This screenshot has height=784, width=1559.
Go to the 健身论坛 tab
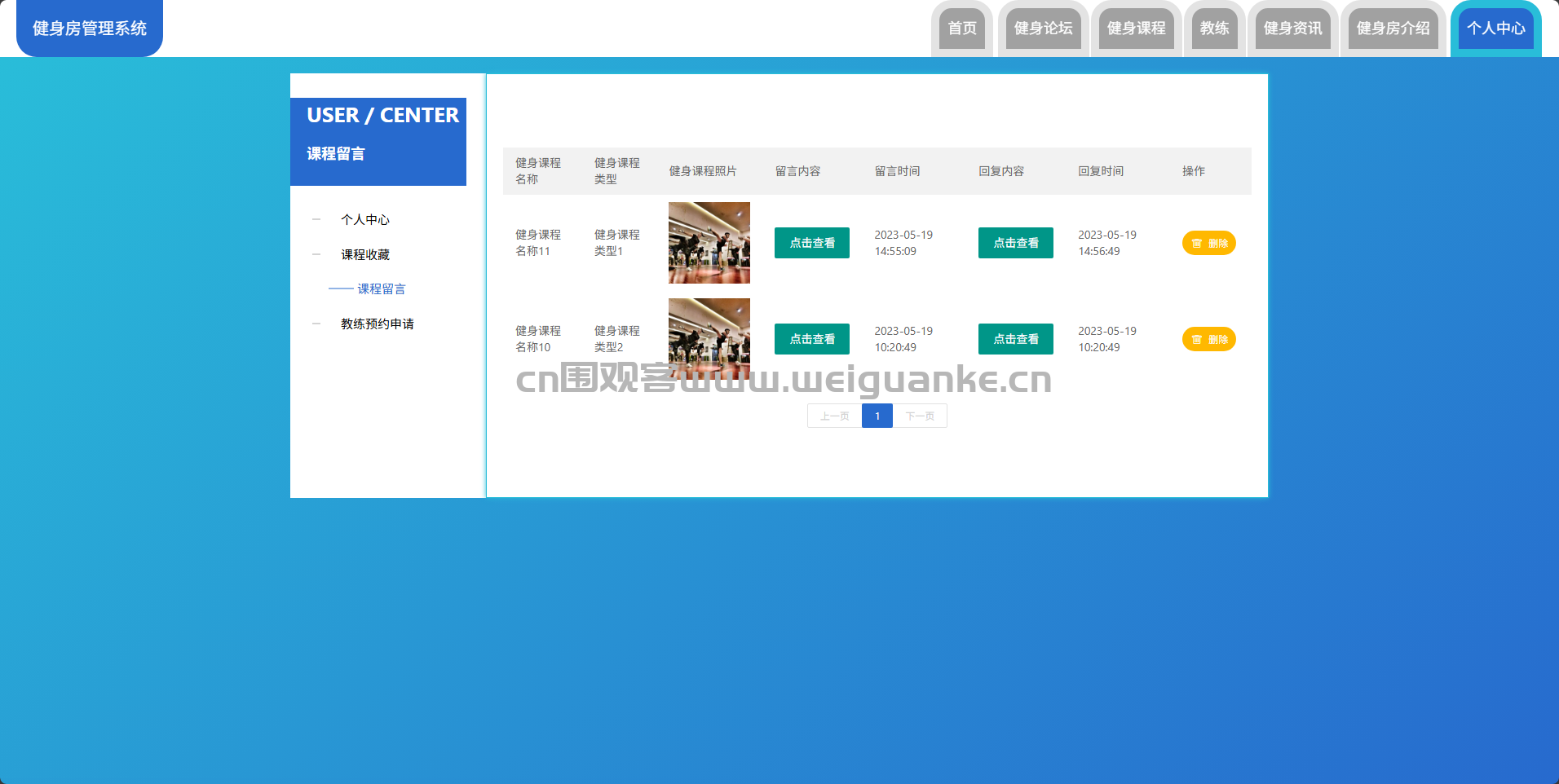pos(1043,29)
